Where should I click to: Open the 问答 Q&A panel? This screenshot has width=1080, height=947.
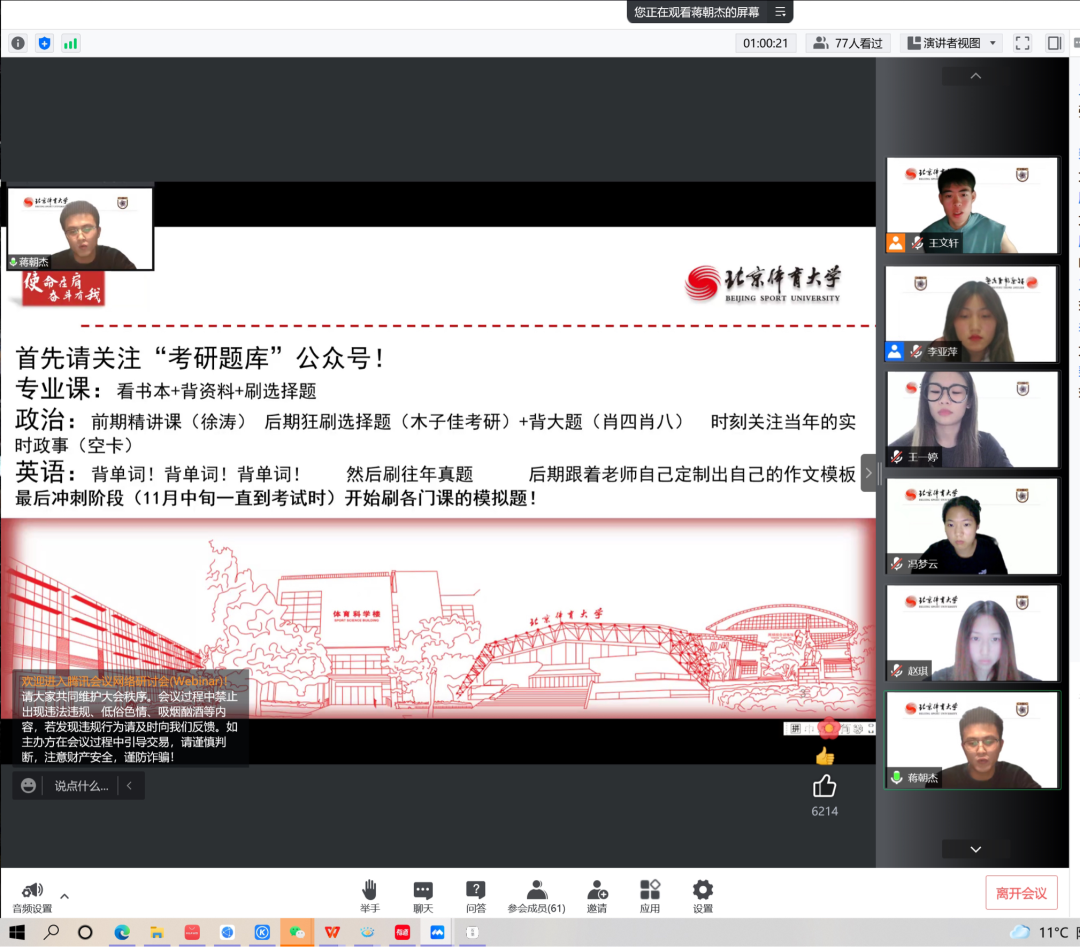476,897
